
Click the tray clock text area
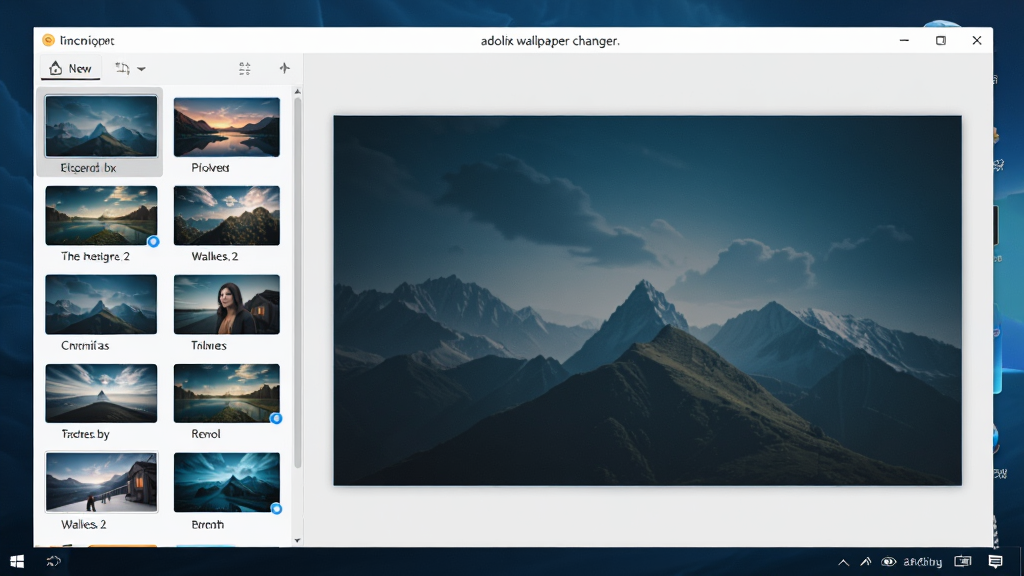click(x=922, y=562)
